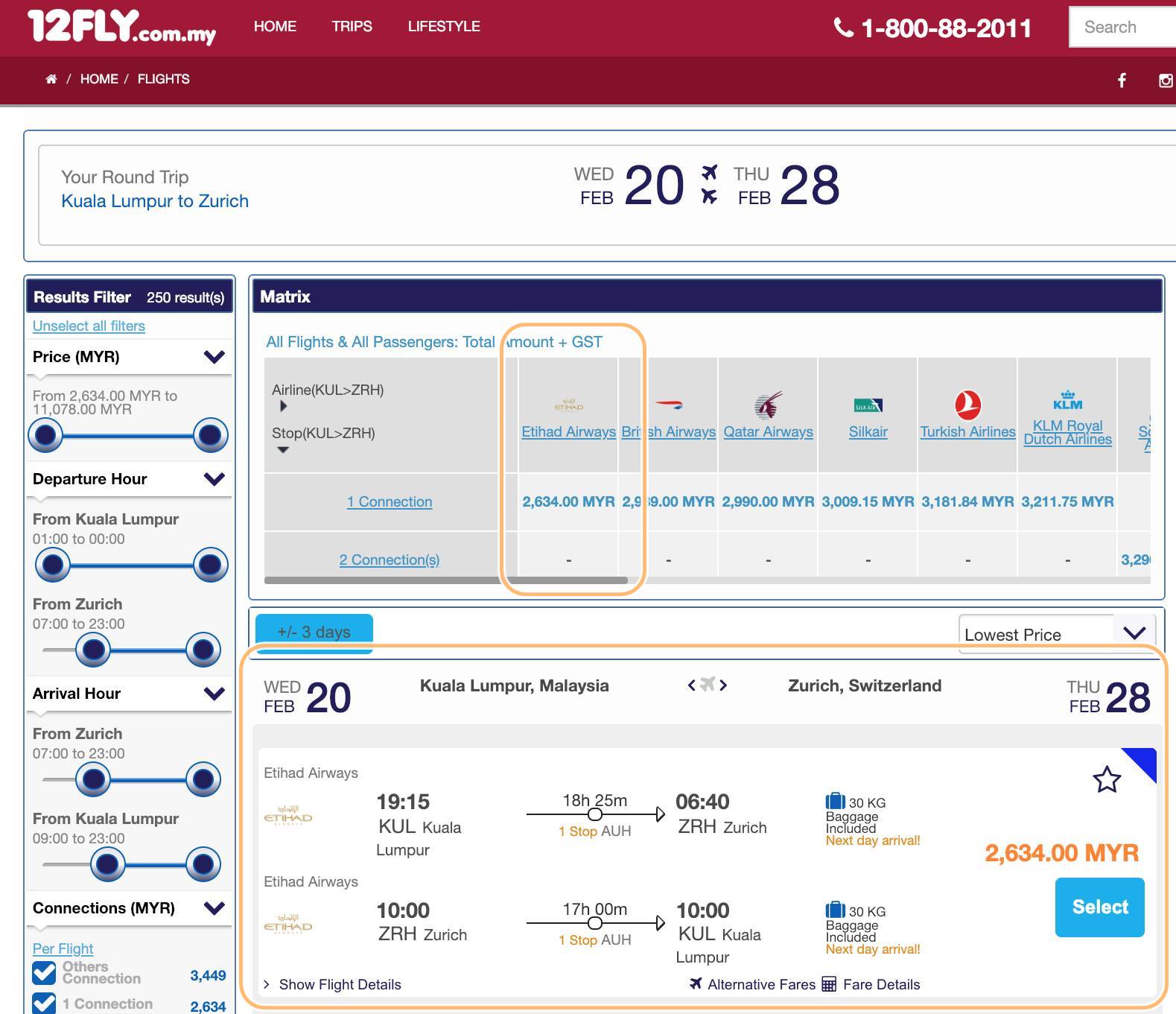
Task: Click the home icon in breadcrumb
Action: pos(51,79)
